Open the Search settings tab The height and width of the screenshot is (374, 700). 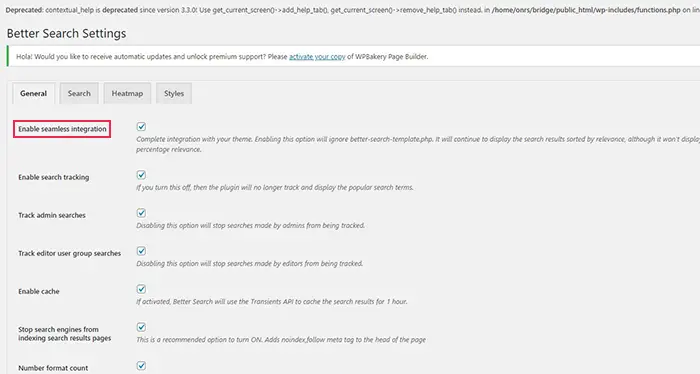point(79,93)
